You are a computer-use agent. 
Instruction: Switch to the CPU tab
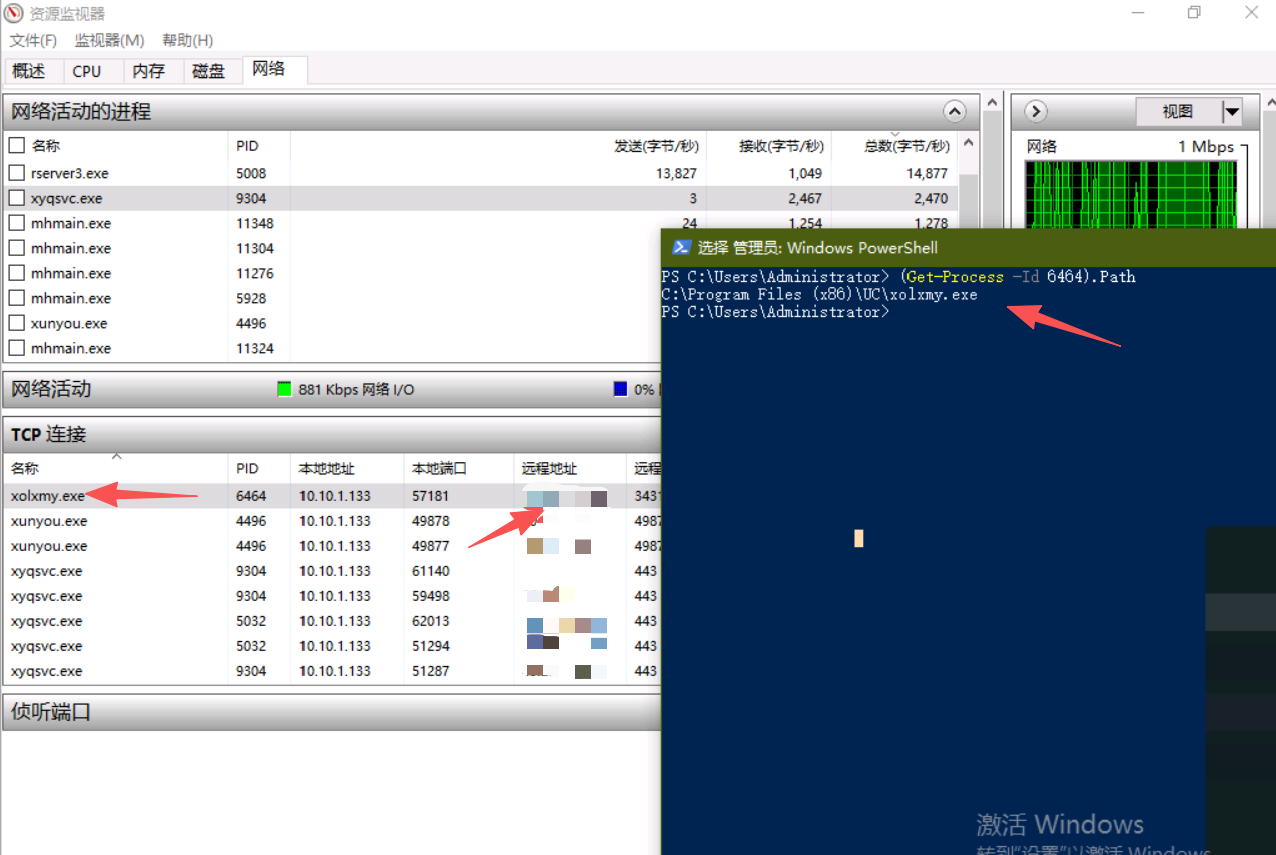pyautogui.click(x=87, y=71)
